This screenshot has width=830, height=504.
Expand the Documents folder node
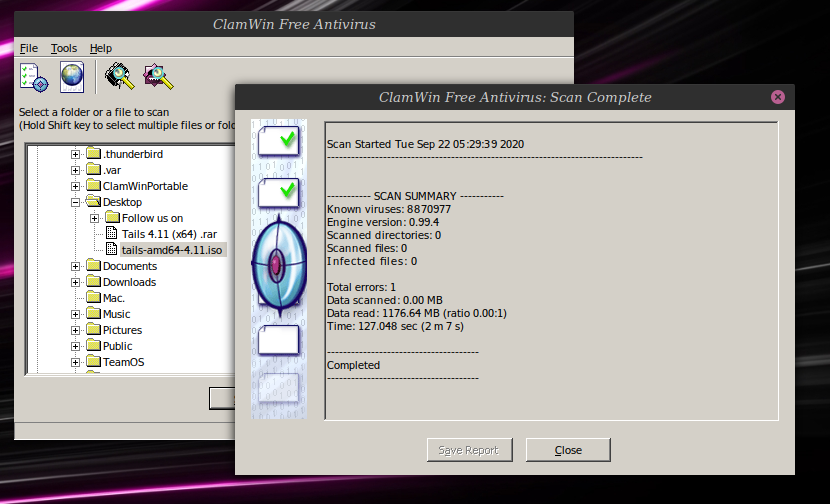click(x=75, y=266)
